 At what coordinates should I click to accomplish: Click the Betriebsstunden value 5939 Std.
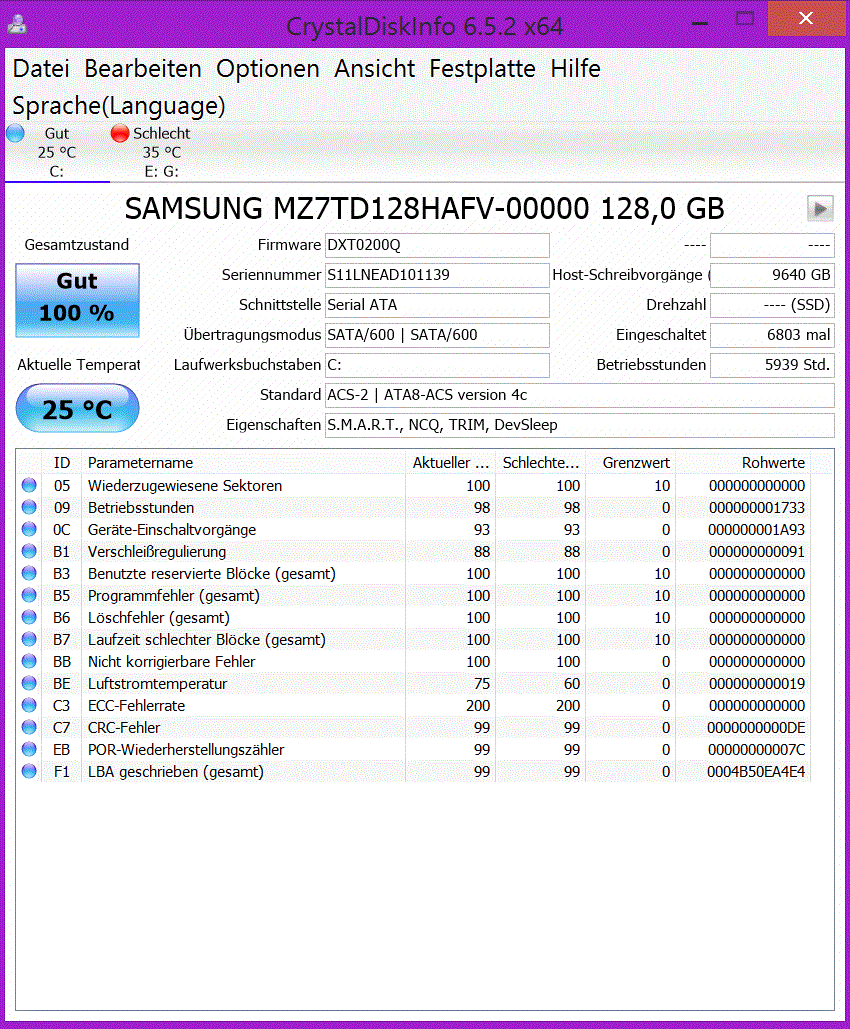[x=772, y=365]
